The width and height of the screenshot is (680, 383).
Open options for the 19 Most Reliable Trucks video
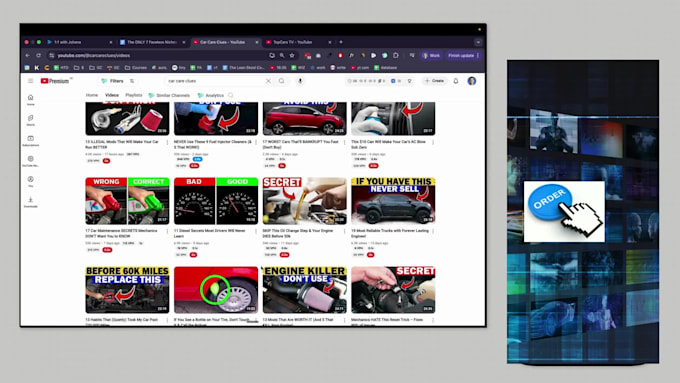[433, 231]
